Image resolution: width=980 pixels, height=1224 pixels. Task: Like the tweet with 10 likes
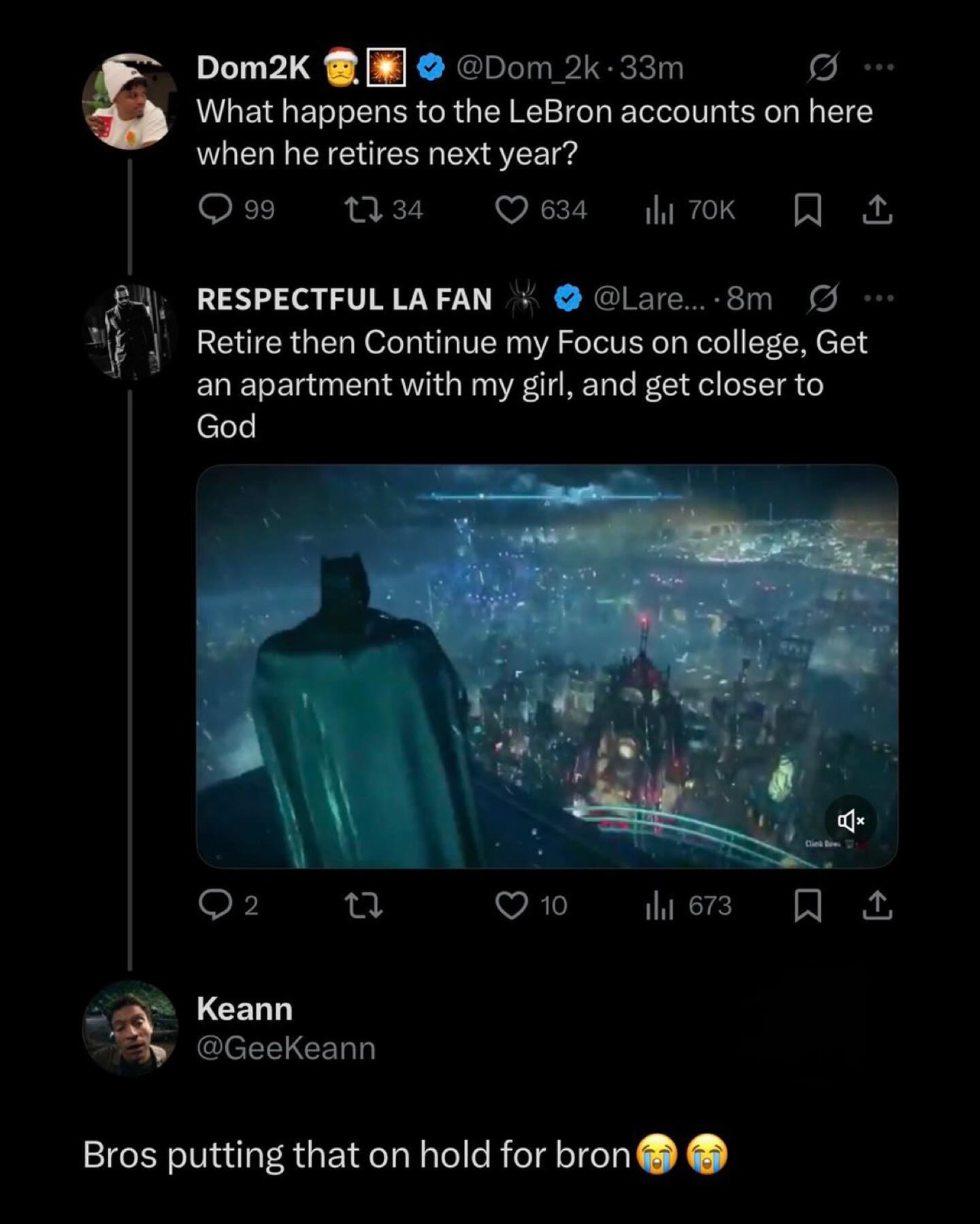coord(511,905)
